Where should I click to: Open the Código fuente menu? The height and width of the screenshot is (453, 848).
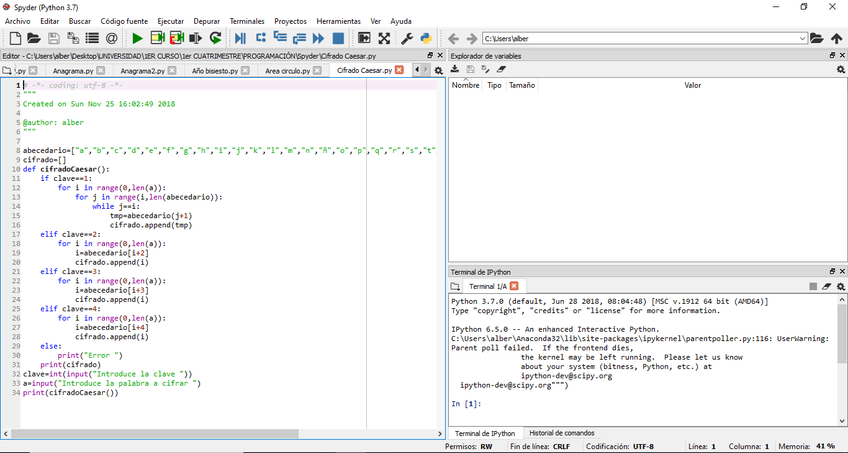(125, 21)
